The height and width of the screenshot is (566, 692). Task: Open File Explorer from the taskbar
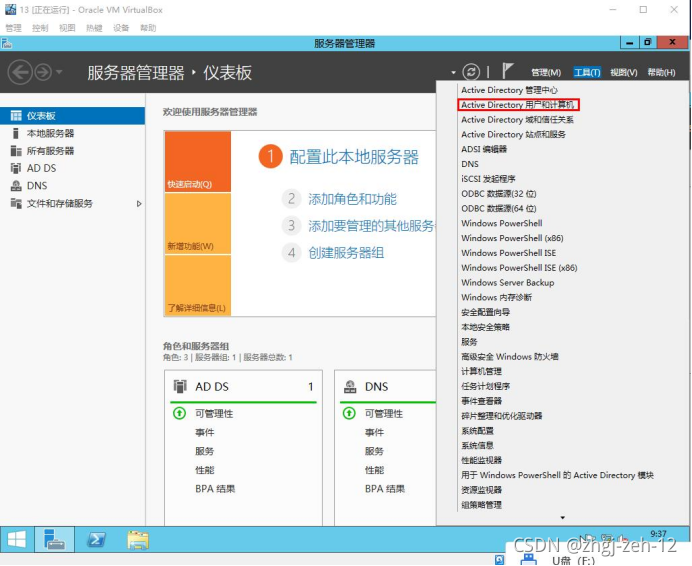click(138, 539)
